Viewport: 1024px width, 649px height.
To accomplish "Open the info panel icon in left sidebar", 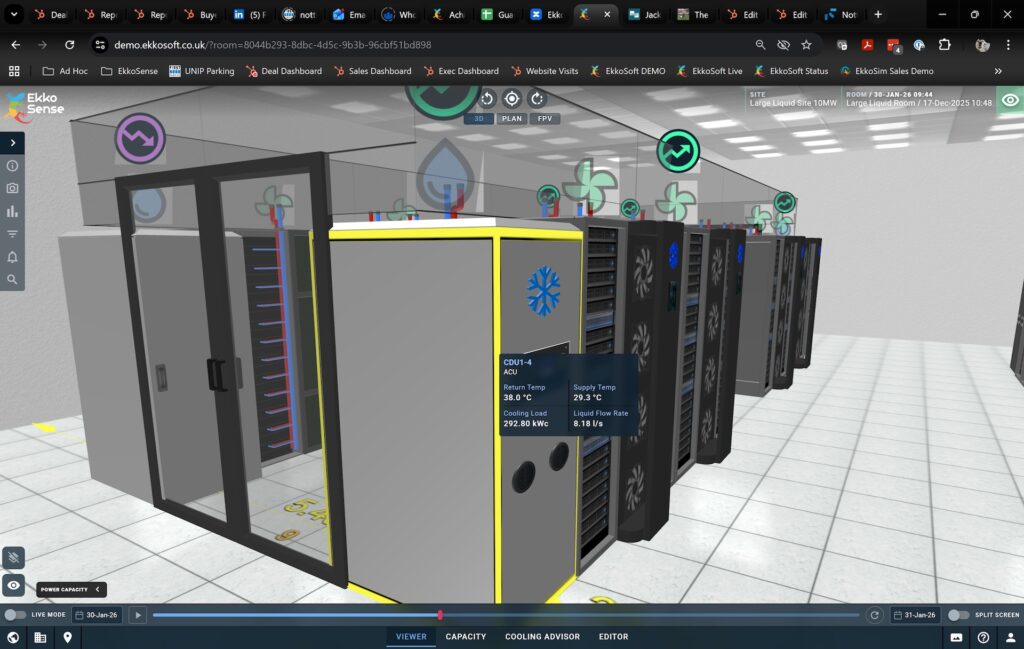I will [12, 166].
